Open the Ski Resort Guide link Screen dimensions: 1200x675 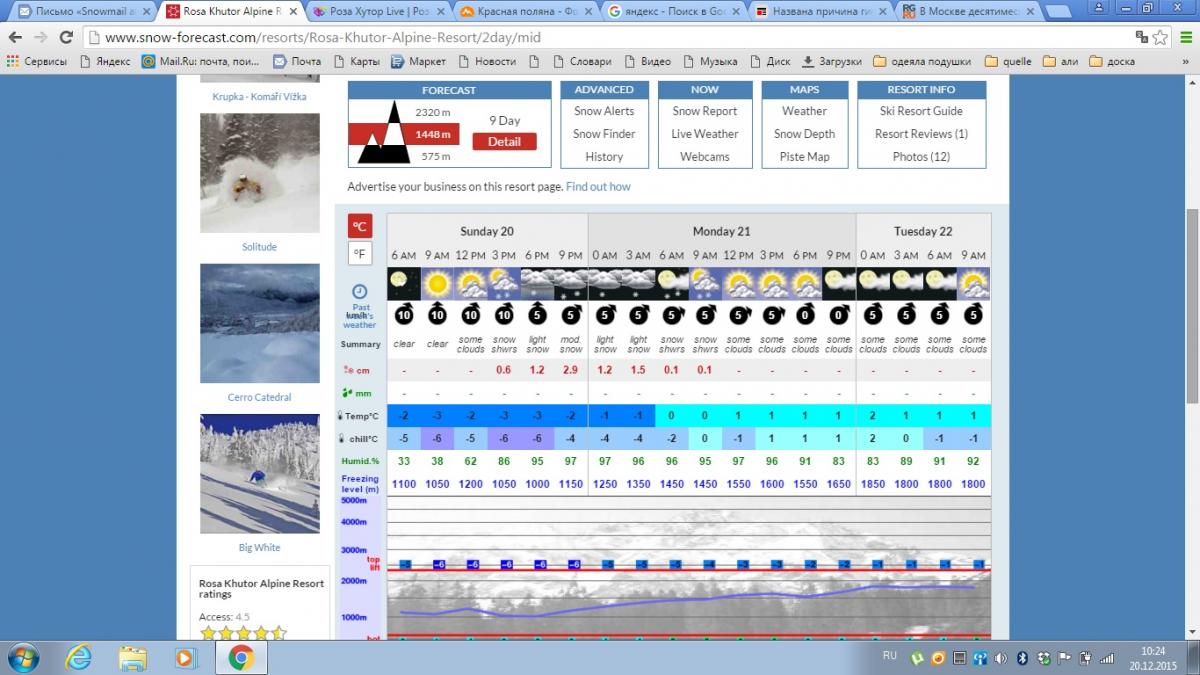[921, 111]
